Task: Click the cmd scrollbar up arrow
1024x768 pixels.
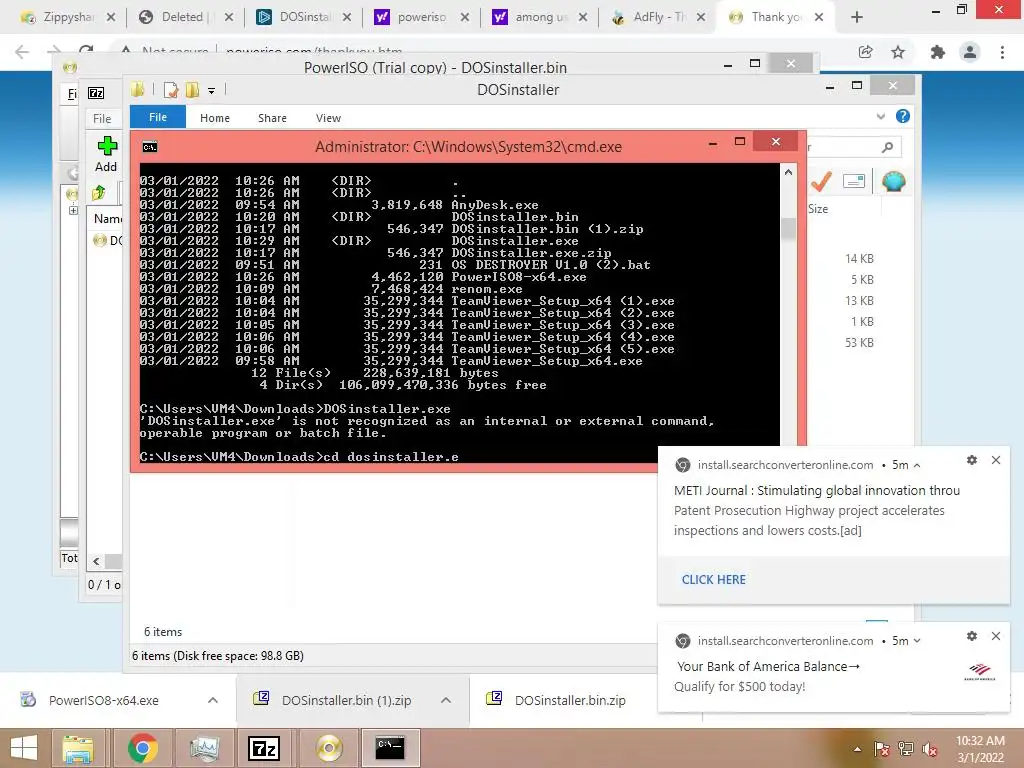Action: coord(788,172)
